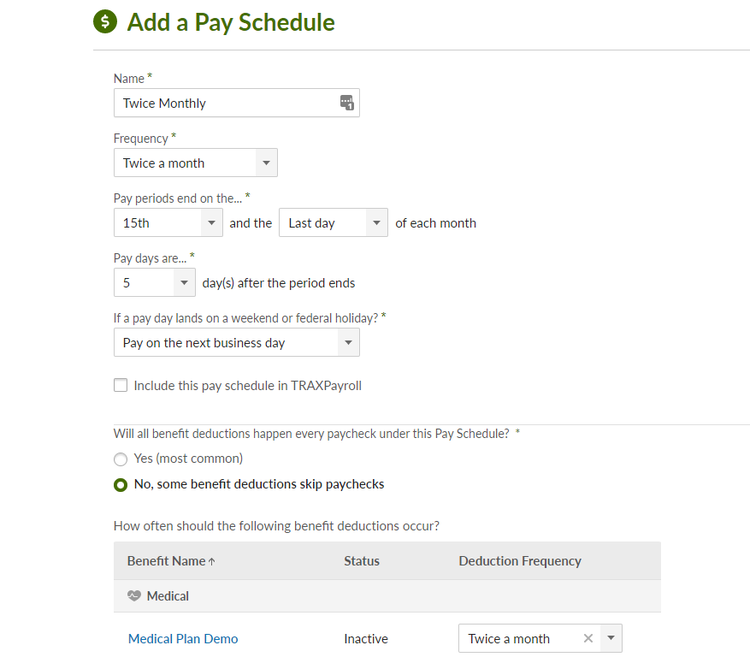Screen dimensions: 750x663
Task: Open the Medical Plan Demo link
Action: tap(183, 639)
